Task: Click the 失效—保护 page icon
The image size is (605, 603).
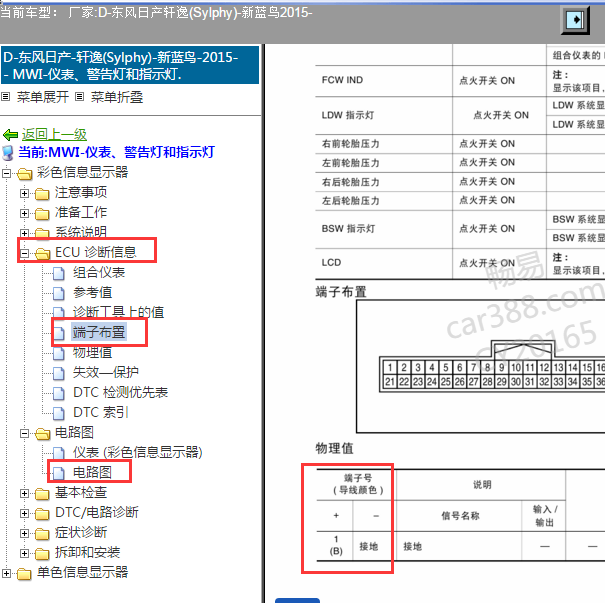Action: point(59,373)
